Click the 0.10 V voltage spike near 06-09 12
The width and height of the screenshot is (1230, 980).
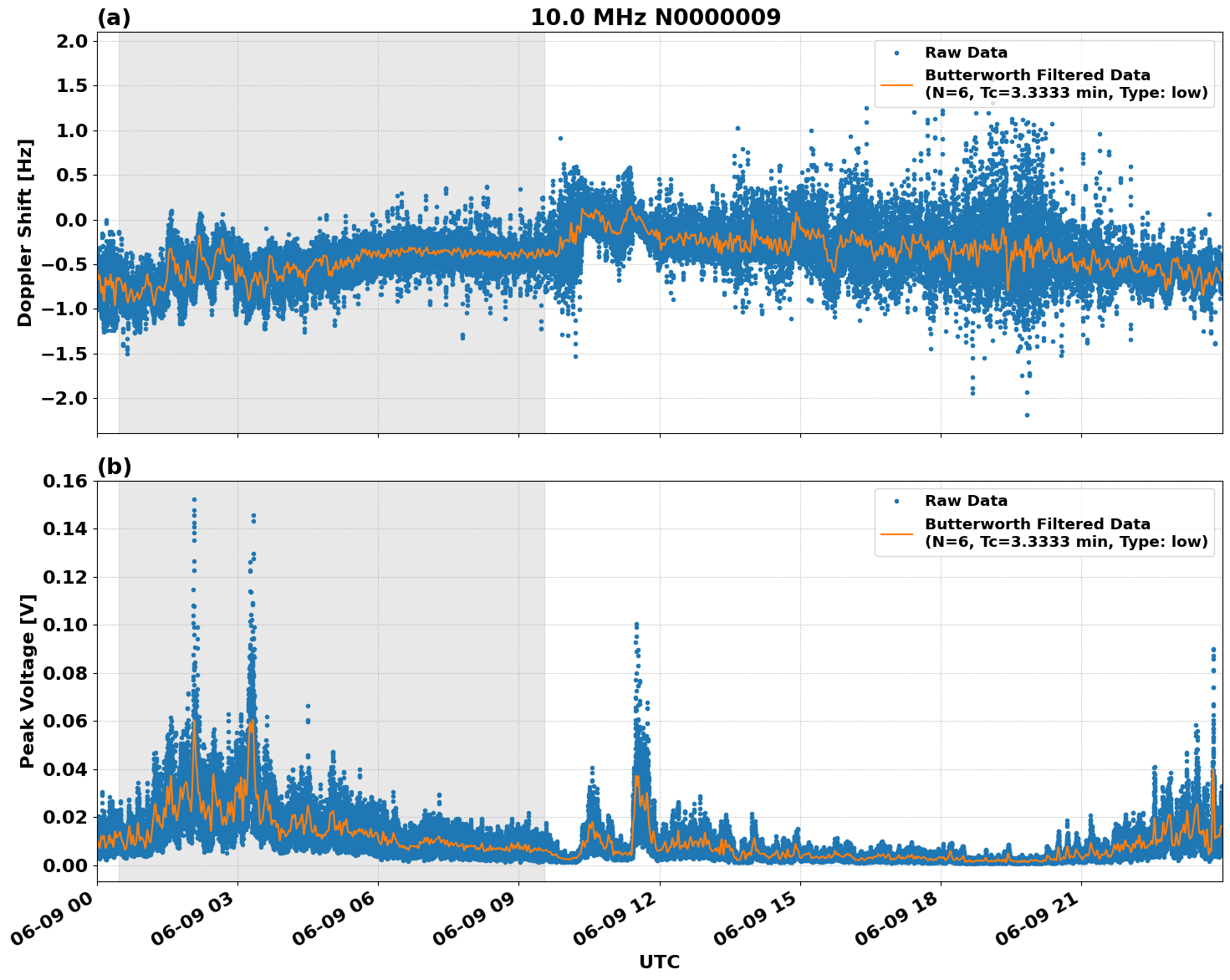coord(635,624)
